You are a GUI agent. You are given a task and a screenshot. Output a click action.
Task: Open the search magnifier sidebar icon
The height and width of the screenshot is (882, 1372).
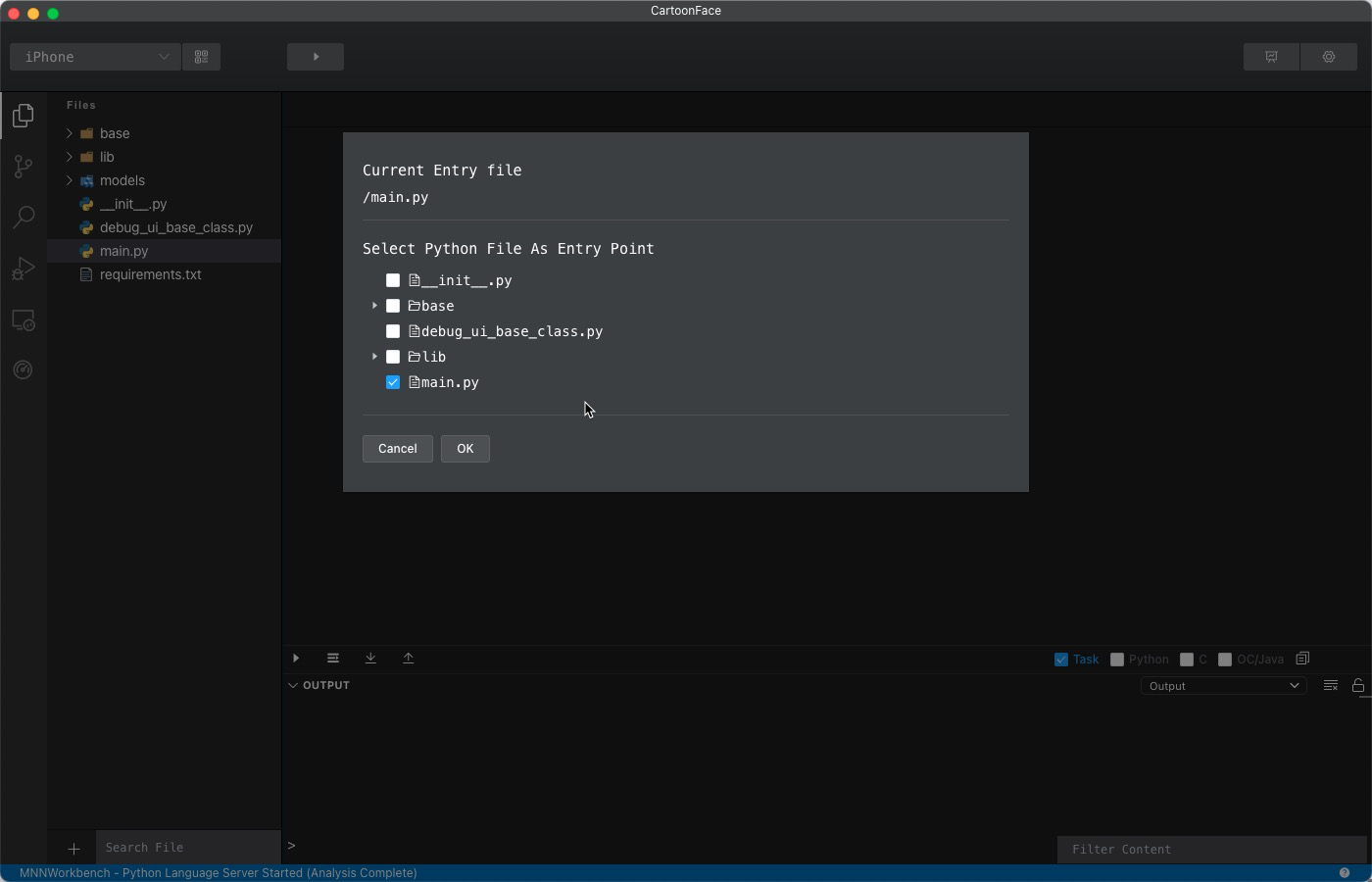[24, 217]
